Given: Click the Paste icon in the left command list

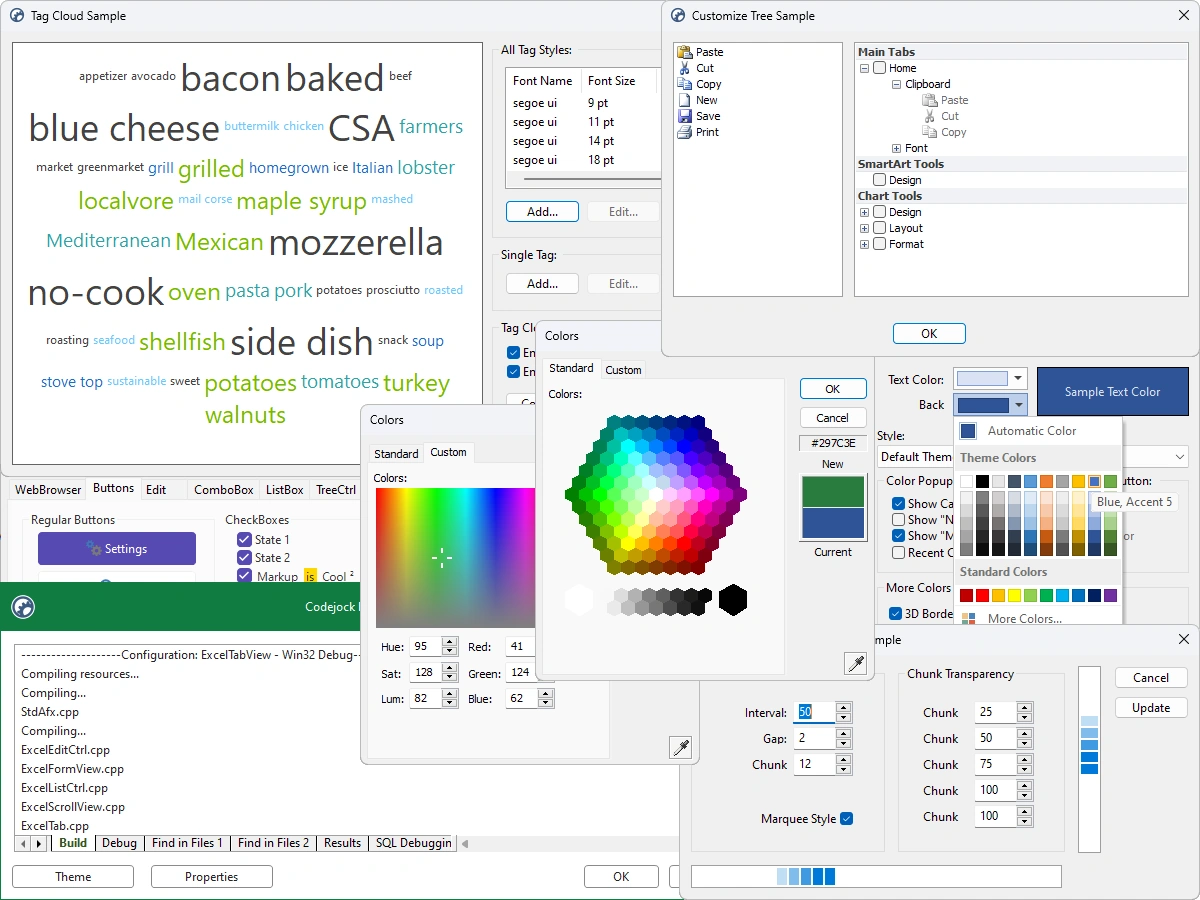Looking at the screenshot, I should point(684,52).
